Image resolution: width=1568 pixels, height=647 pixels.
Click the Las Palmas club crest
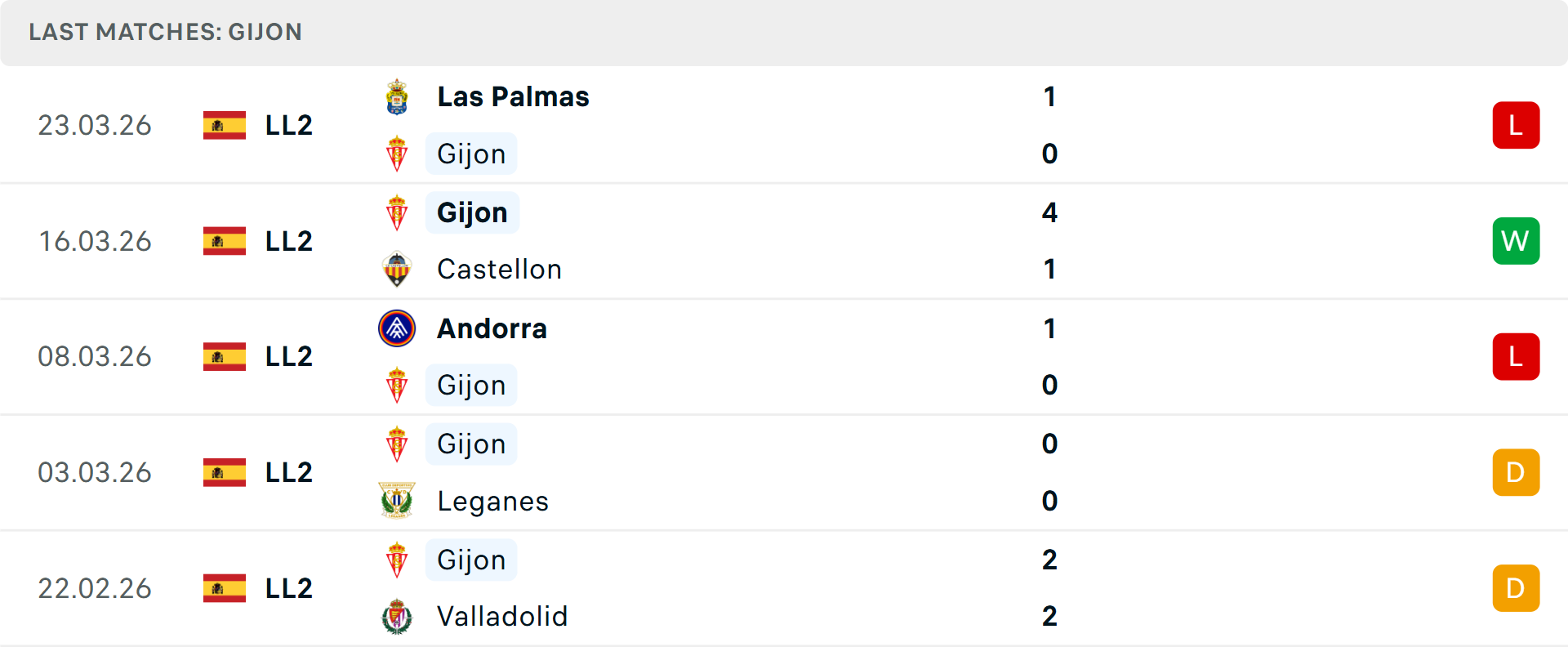click(398, 96)
